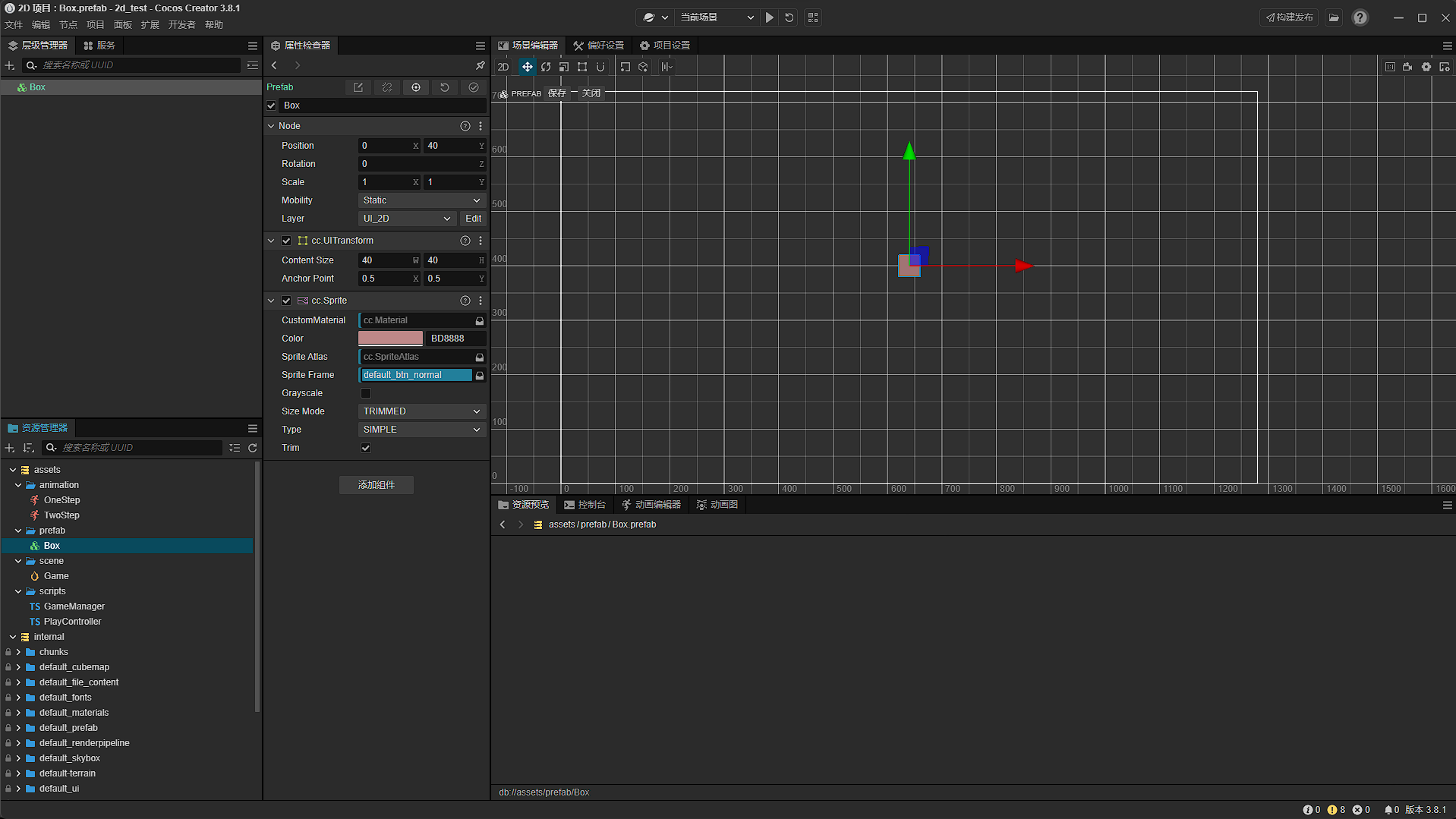The image size is (1456, 819).
Task: Select the Rect transform tool
Action: click(x=581, y=67)
